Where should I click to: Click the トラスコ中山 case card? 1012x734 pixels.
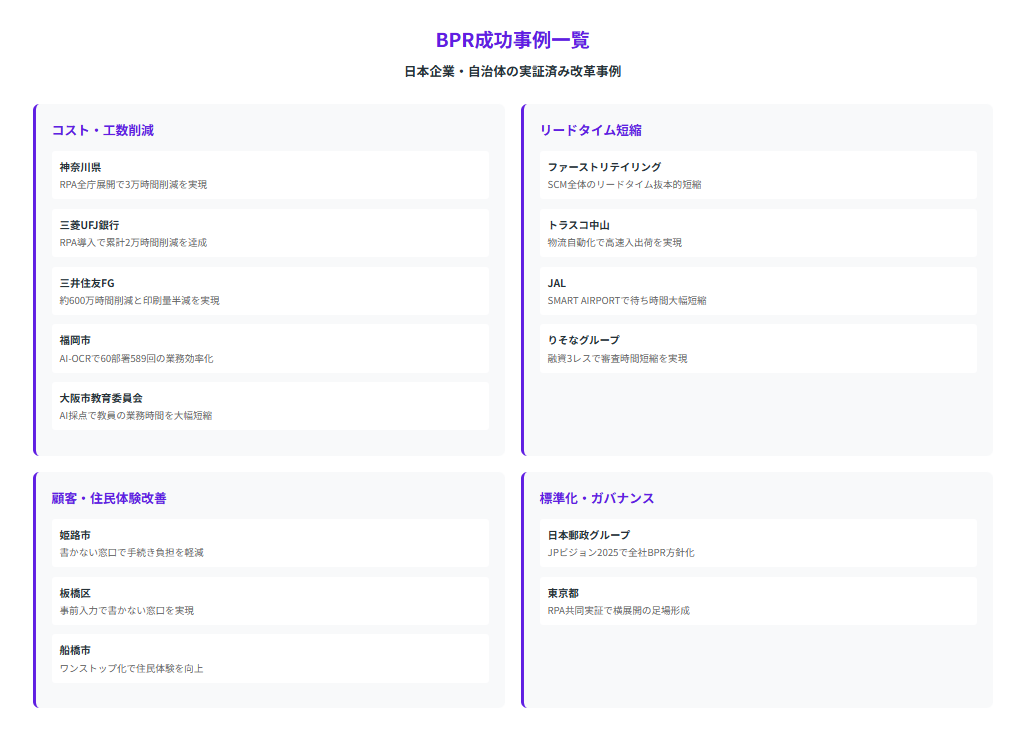point(758,233)
